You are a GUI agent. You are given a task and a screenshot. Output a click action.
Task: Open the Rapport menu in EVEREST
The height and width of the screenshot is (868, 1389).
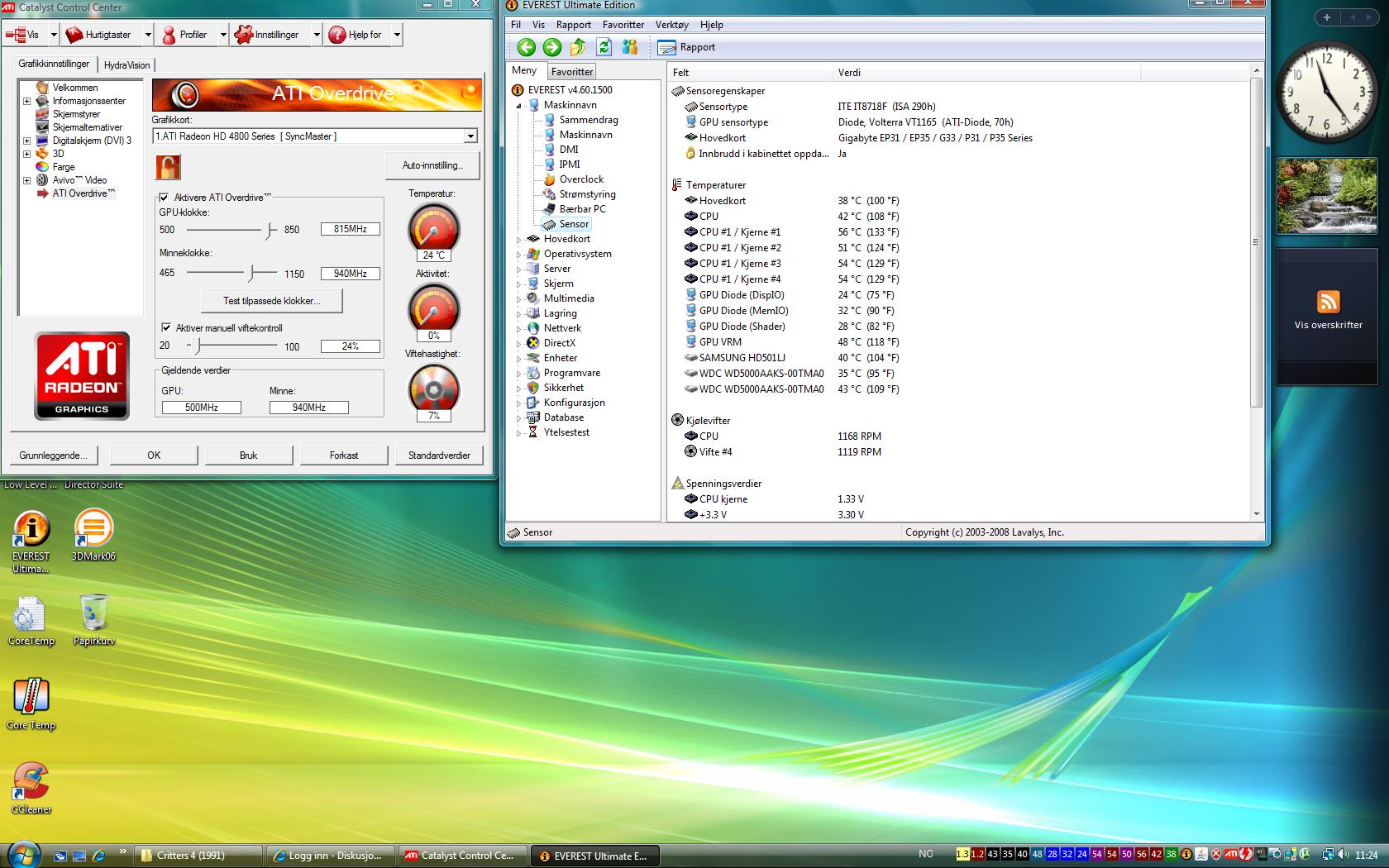[573, 25]
